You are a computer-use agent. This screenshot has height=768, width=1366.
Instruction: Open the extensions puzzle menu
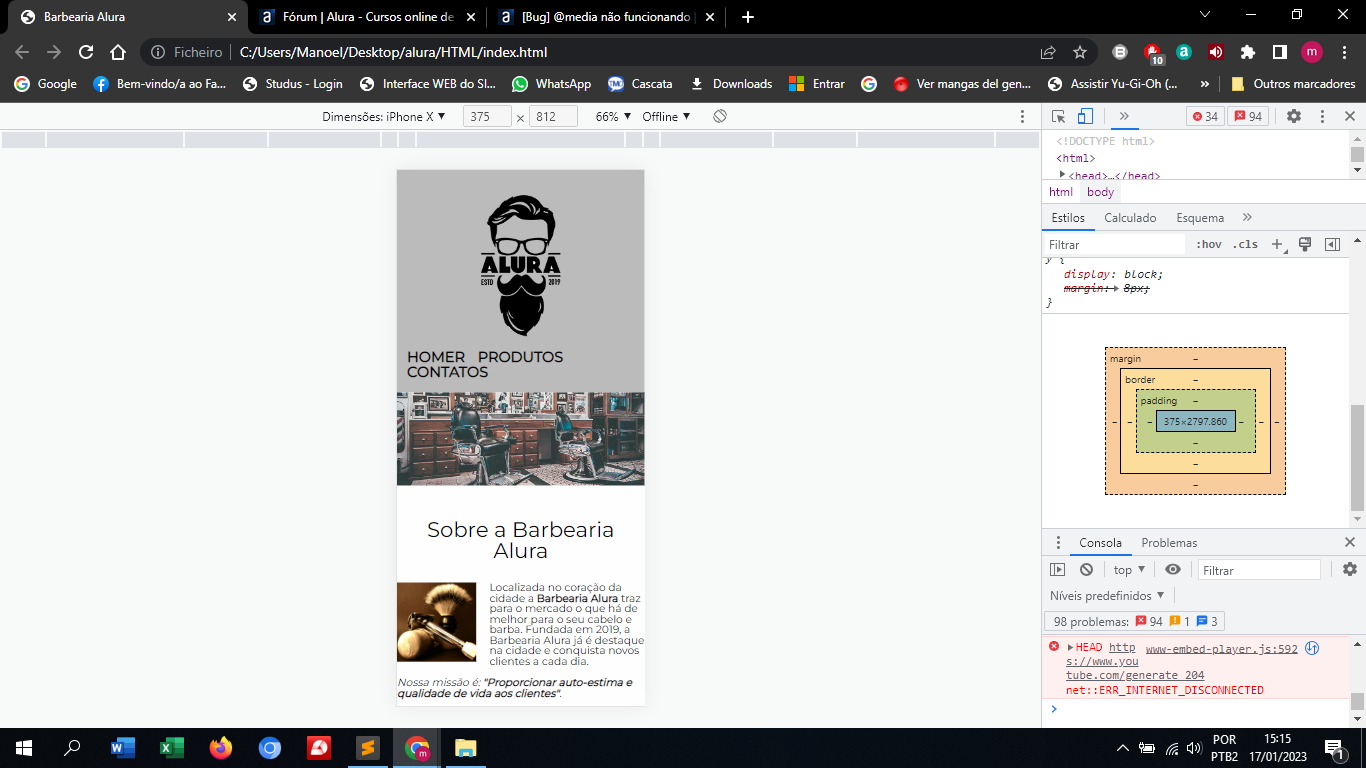click(1248, 52)
